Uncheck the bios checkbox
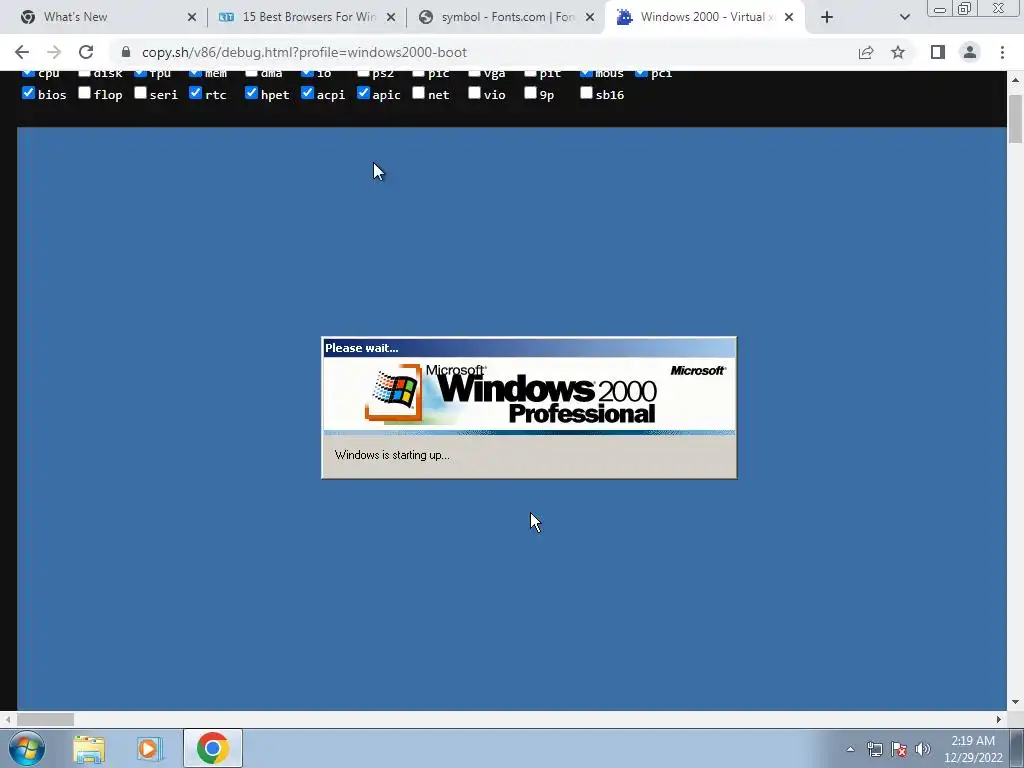Screen dimensions: 1024x768 (x=28, y=93)
